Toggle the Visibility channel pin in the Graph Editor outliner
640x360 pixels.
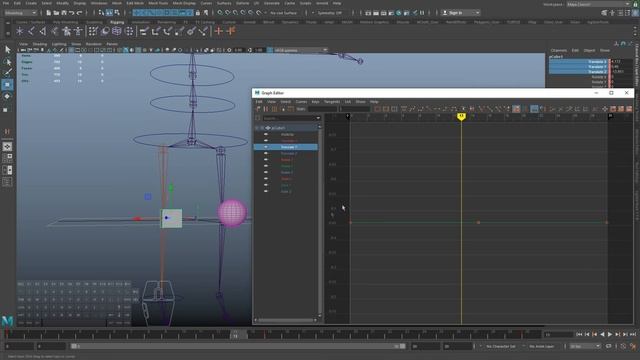click(266, 134)
